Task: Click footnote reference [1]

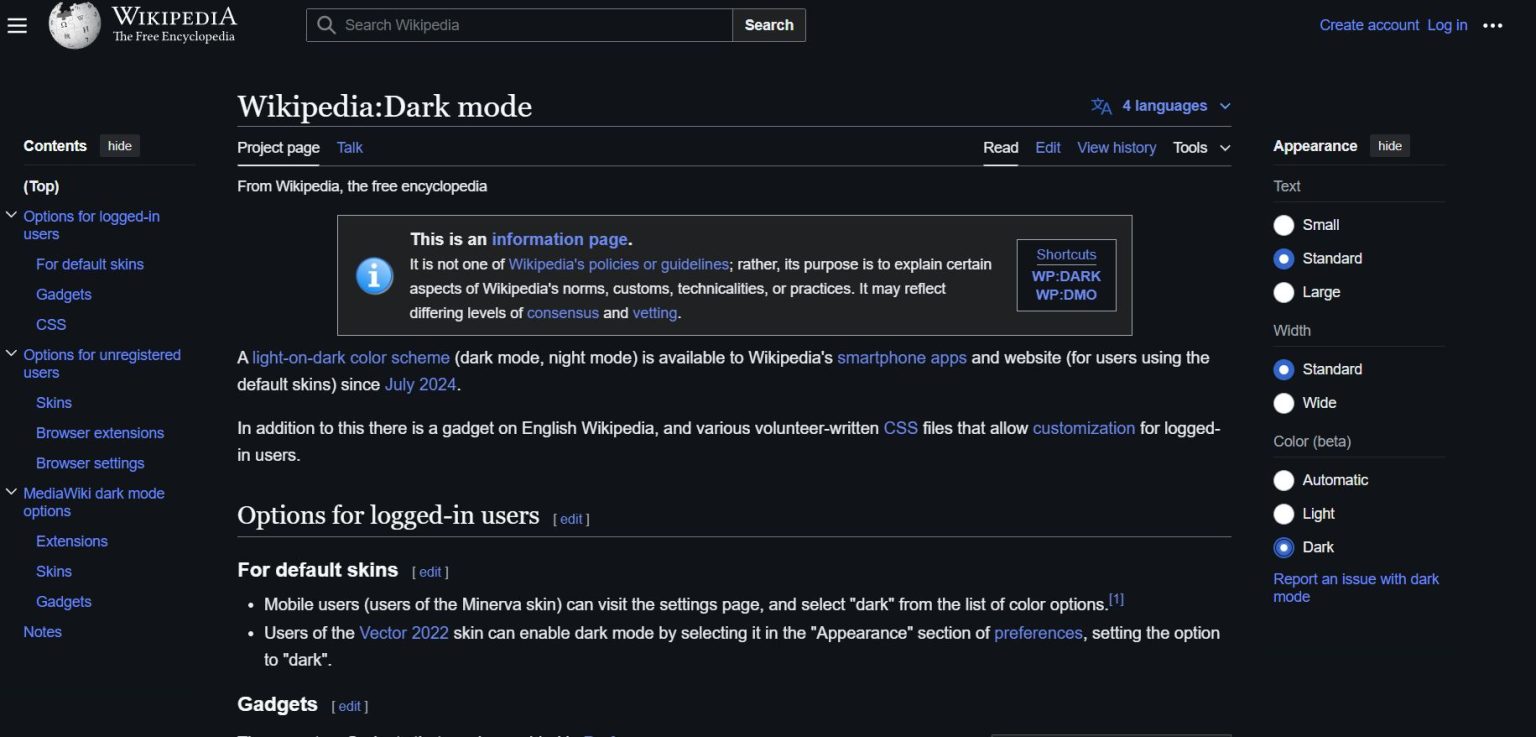Action: [1116, 599]
